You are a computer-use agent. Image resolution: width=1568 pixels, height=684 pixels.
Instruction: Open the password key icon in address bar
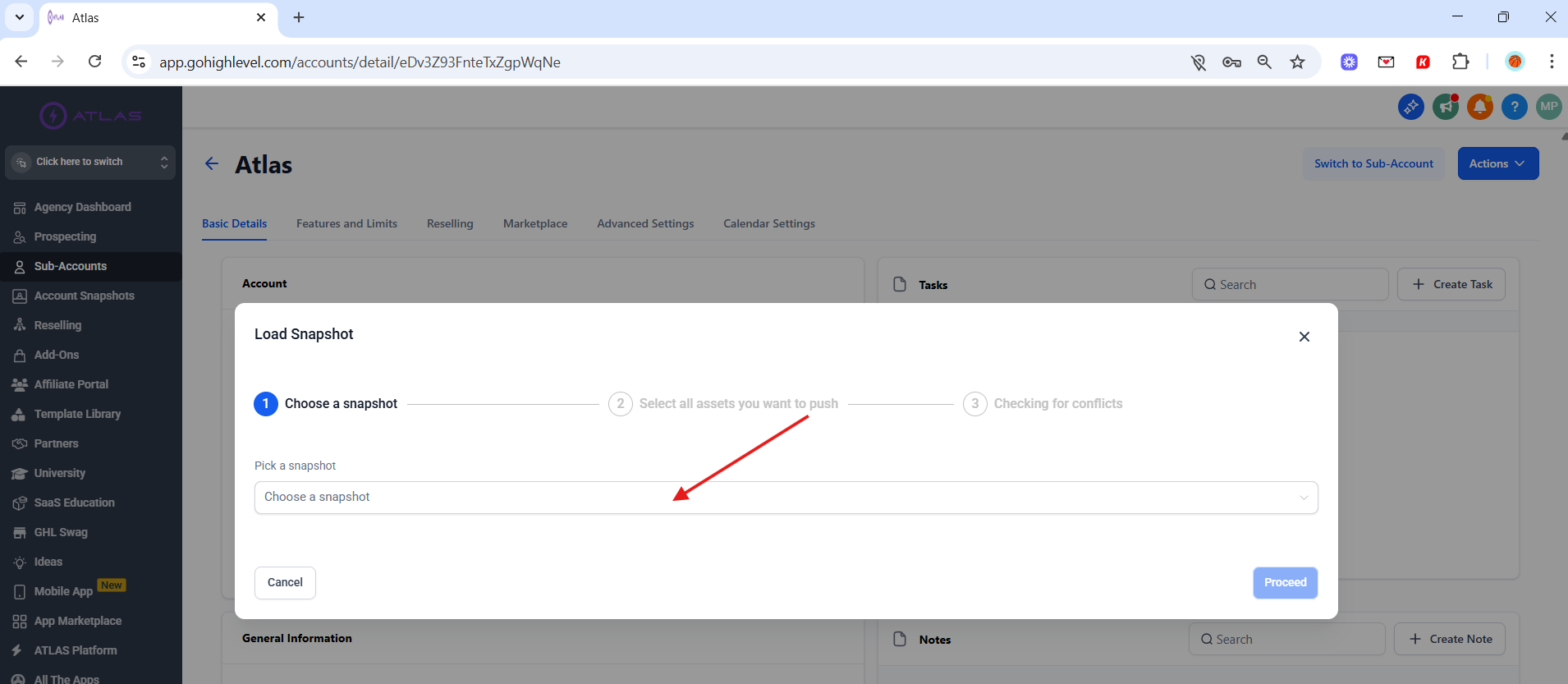(x=1231, y=62)
